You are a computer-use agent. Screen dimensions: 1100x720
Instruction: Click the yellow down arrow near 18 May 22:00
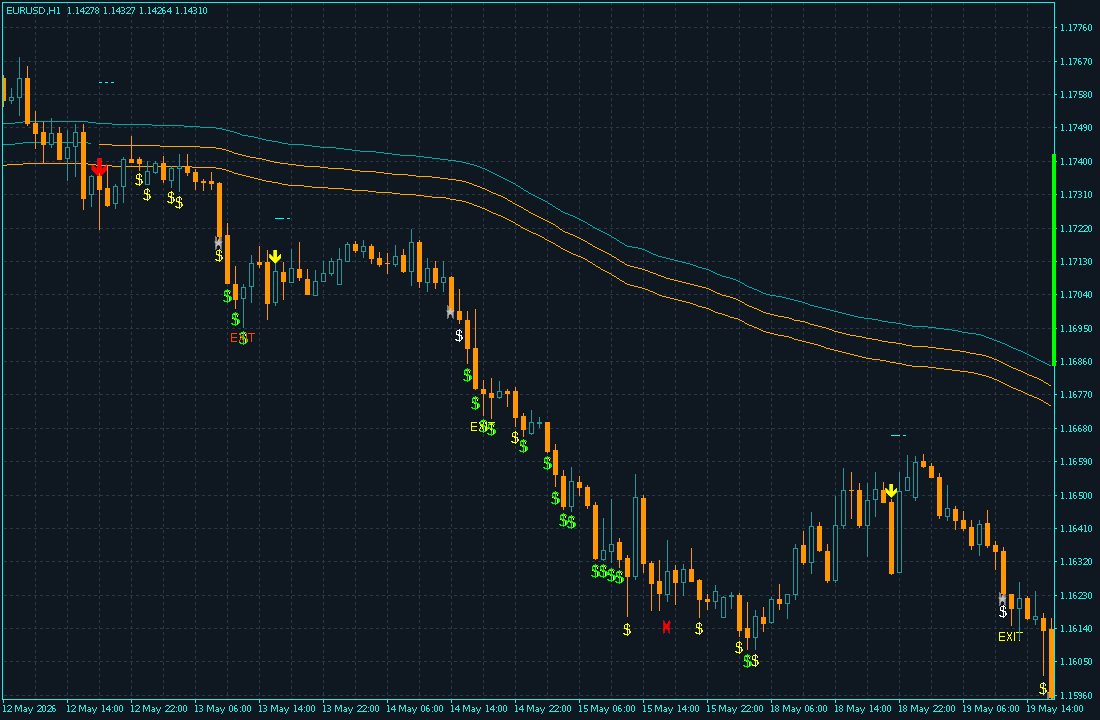click(891, 491)
